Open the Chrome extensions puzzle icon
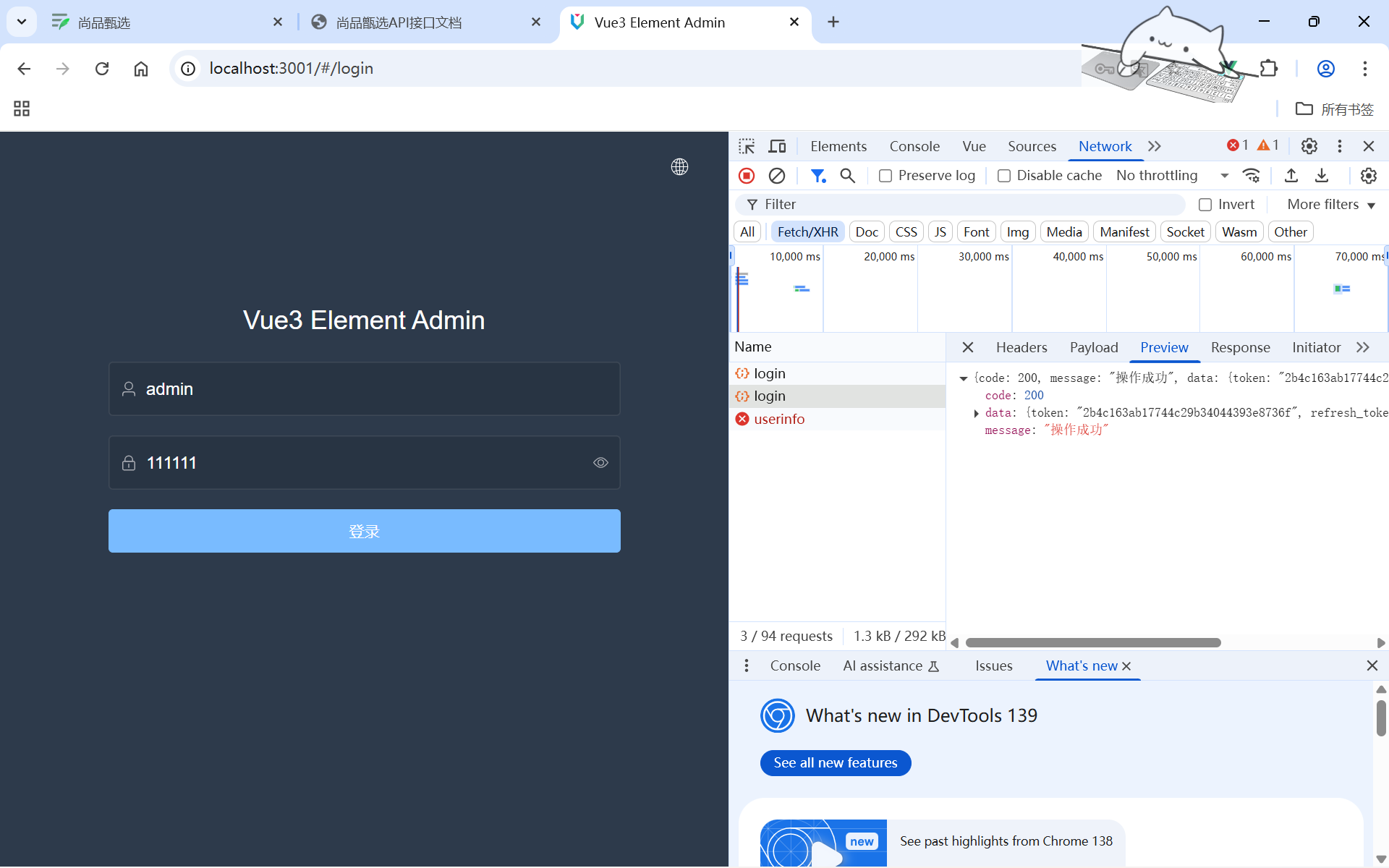The height and width of the screenshot is (868, 1389). (x=1269, y=69)
